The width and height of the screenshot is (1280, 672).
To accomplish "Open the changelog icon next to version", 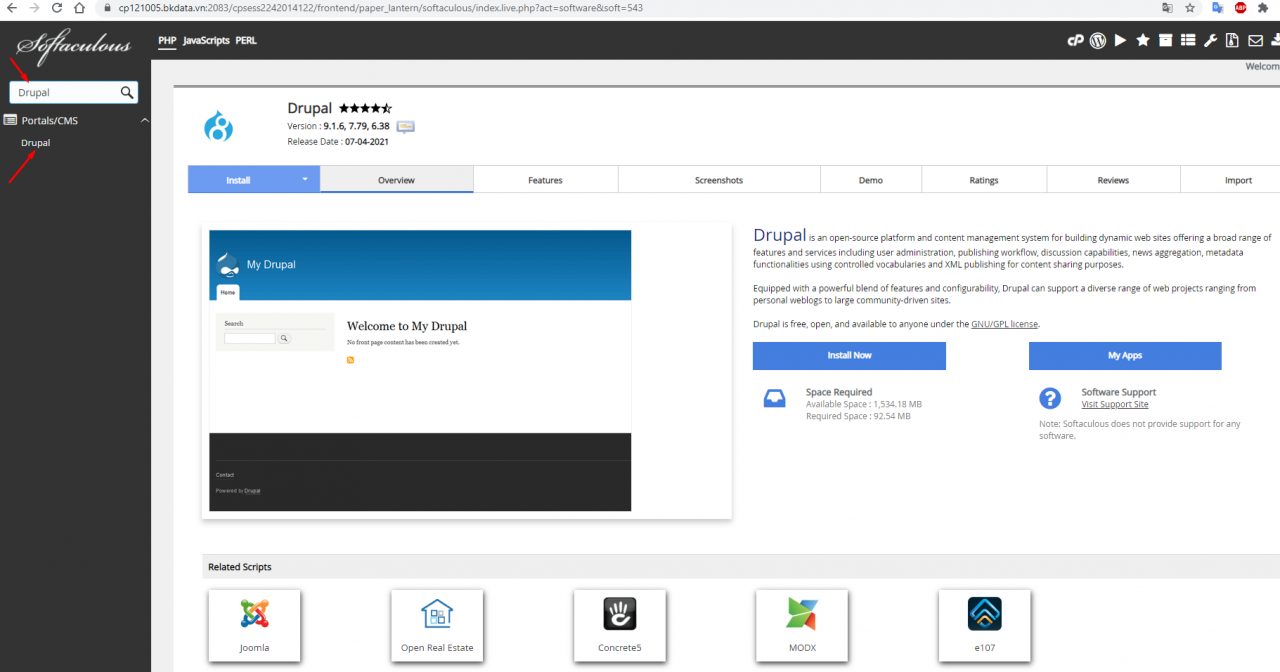I will point(405,126).
